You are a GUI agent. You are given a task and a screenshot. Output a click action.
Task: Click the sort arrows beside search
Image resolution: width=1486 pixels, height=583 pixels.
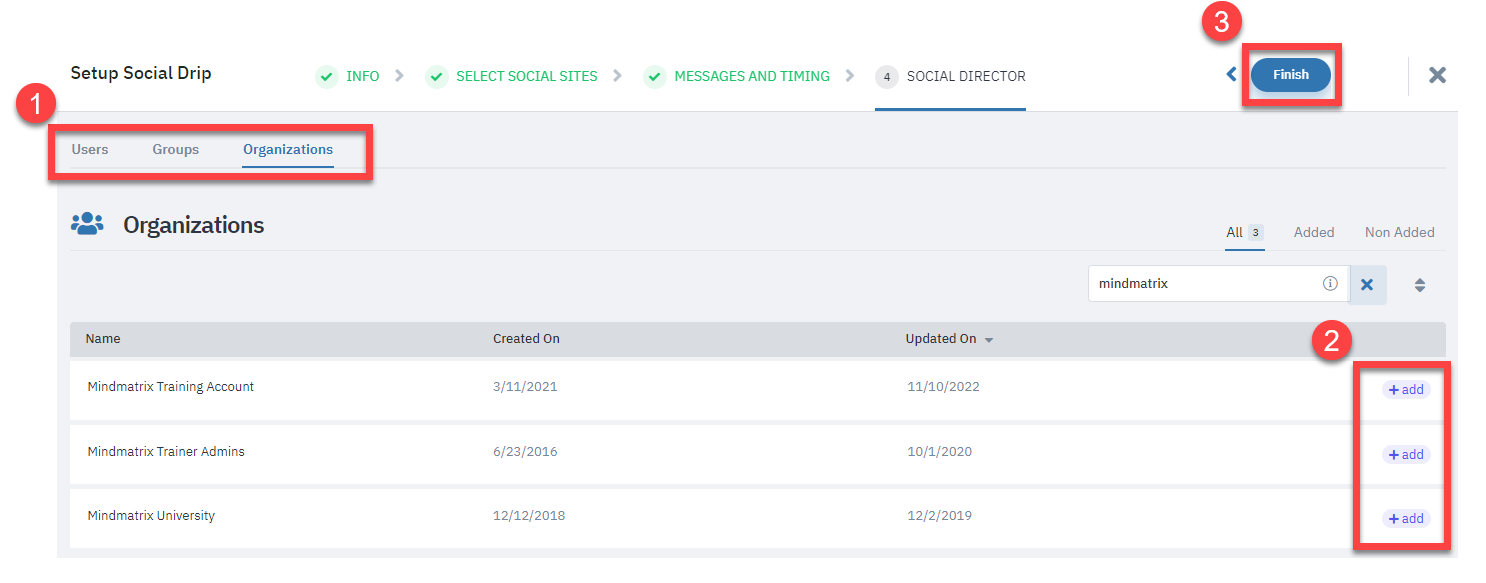click(x=1419, y=285)
